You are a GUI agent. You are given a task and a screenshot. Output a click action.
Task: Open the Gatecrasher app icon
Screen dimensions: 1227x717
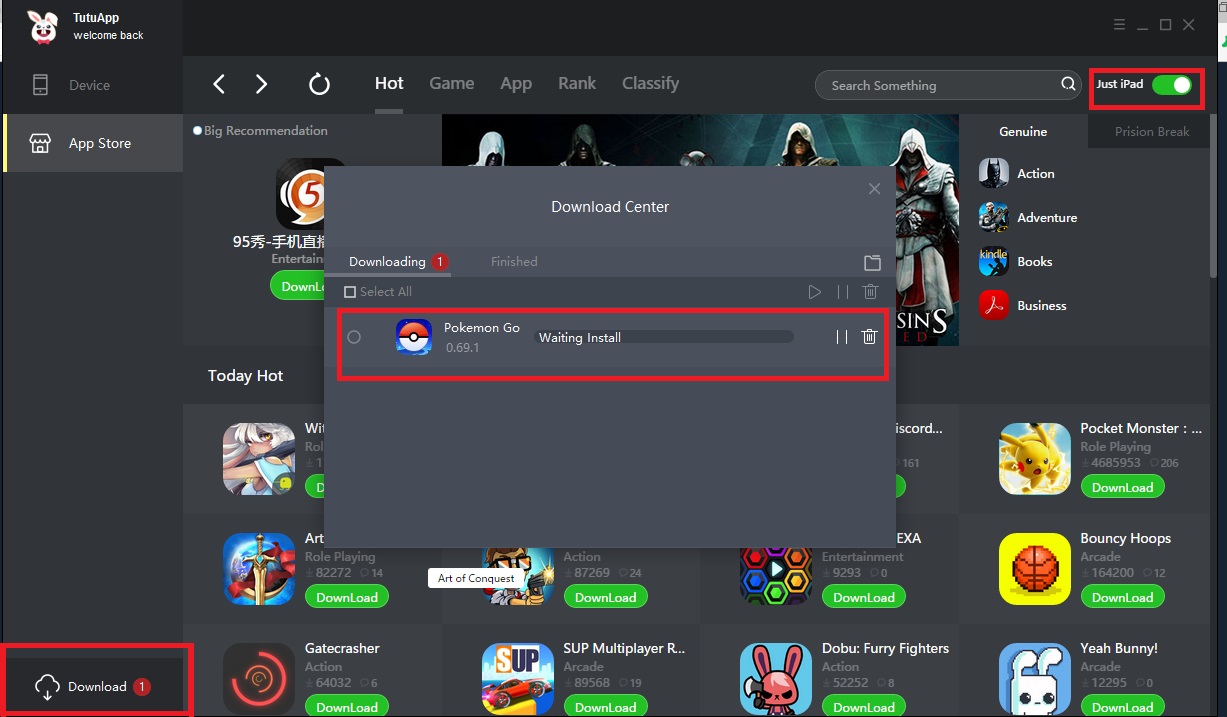[258, 679]
